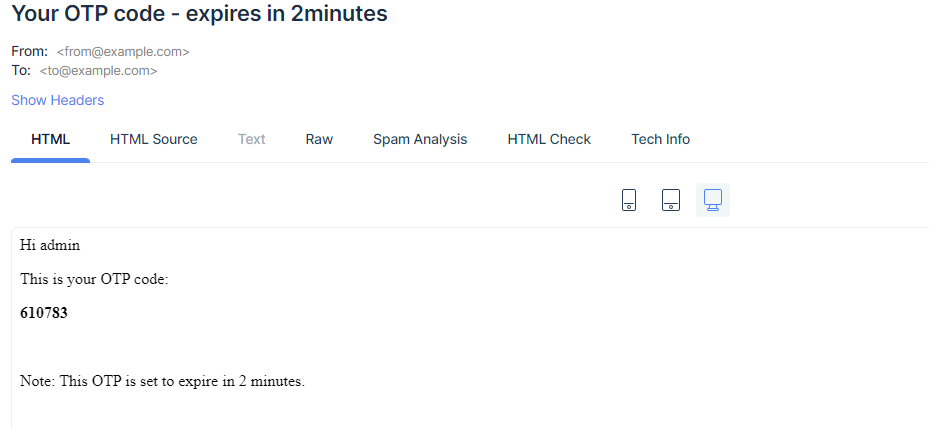This screenshot has height=429, width=929.
Task: Click the OTP code 610783
Action: pos(44,313)
